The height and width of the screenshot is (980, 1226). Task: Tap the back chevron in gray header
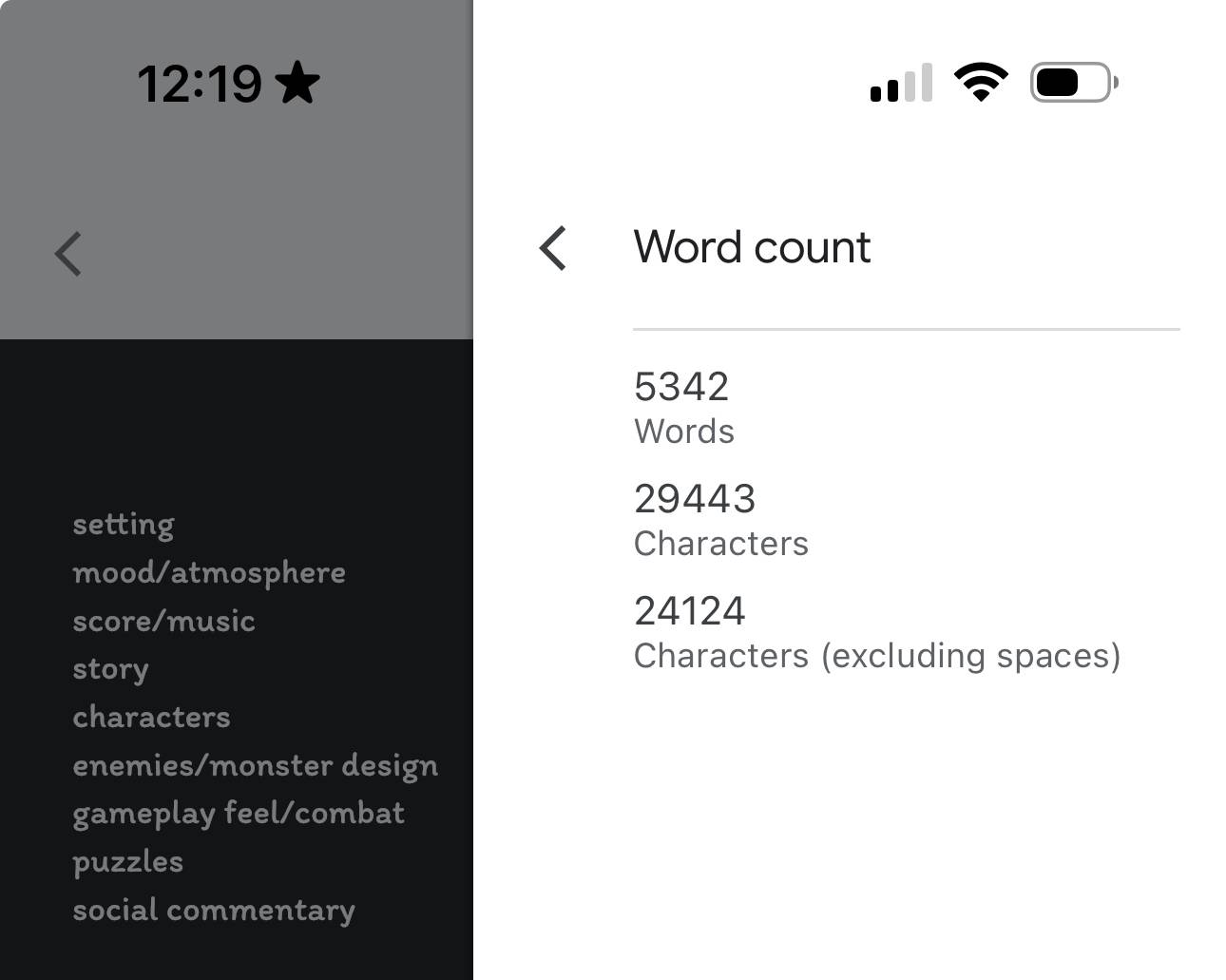click(68, 254)
